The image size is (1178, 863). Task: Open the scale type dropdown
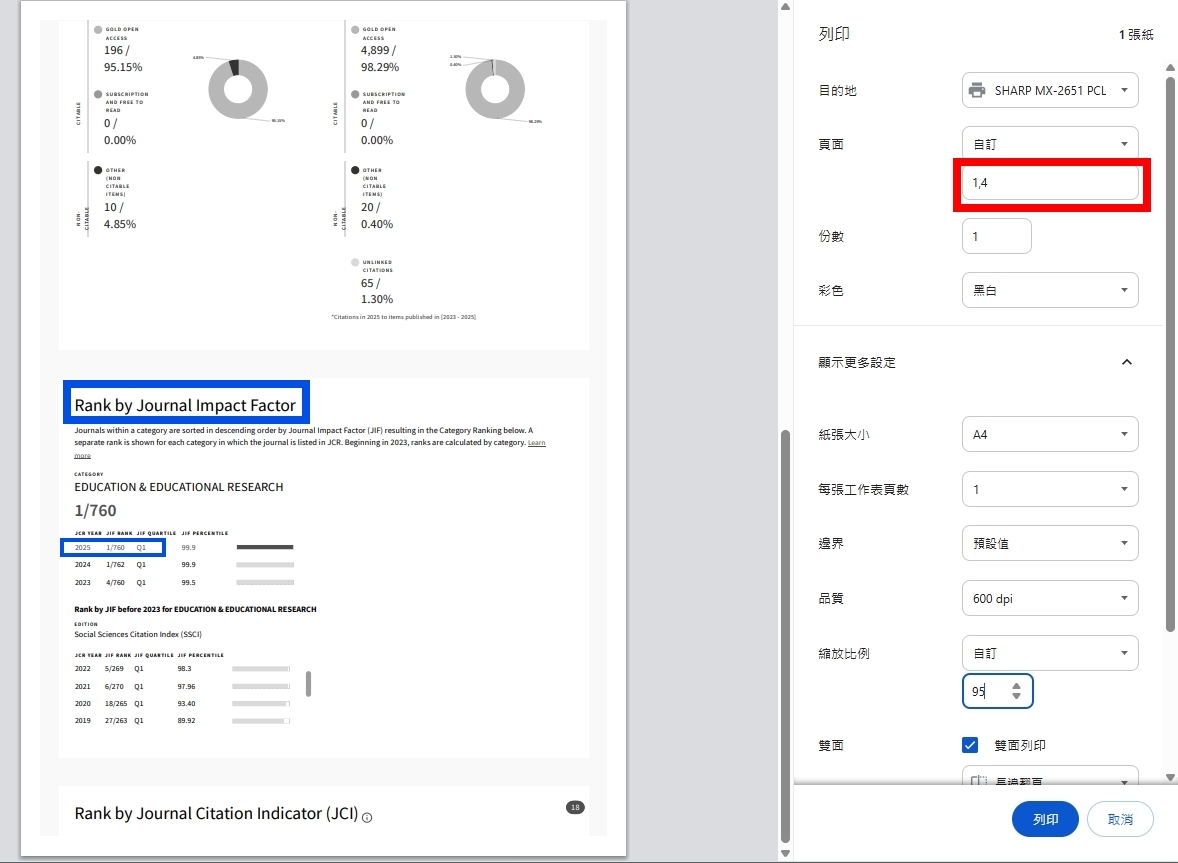click(1050, 653)
